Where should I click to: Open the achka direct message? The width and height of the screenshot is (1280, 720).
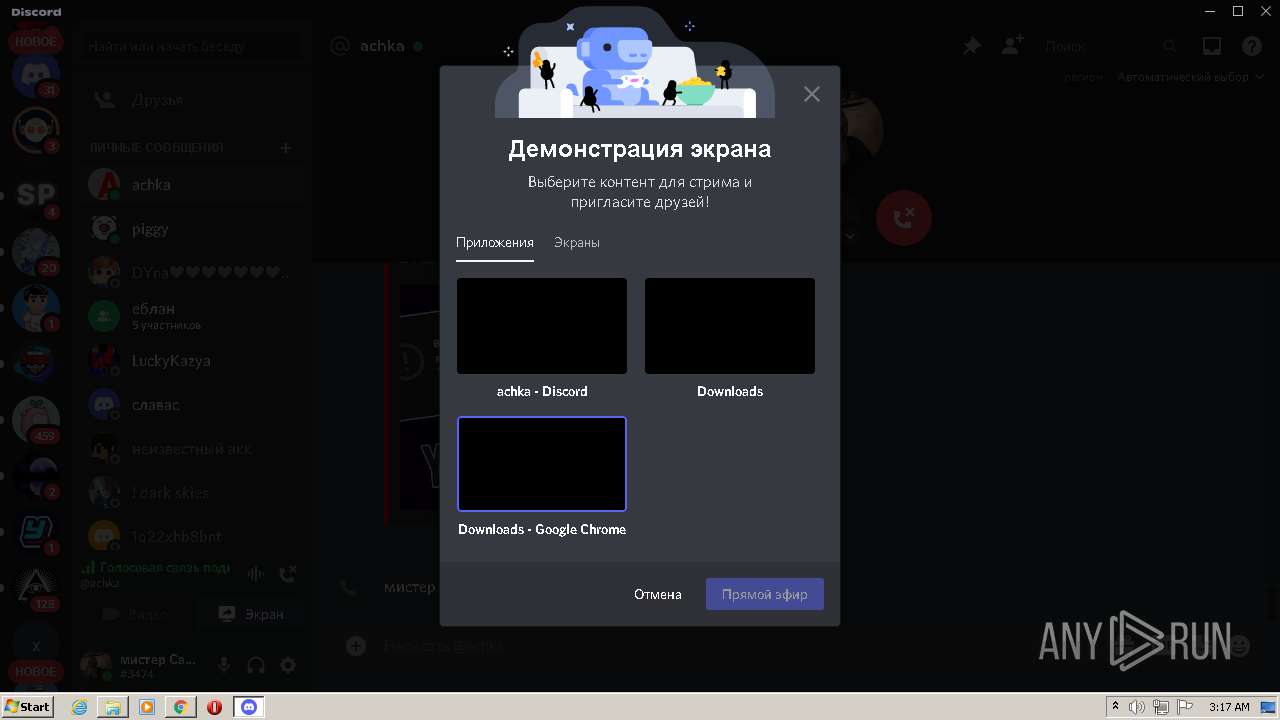click(190, 185)
